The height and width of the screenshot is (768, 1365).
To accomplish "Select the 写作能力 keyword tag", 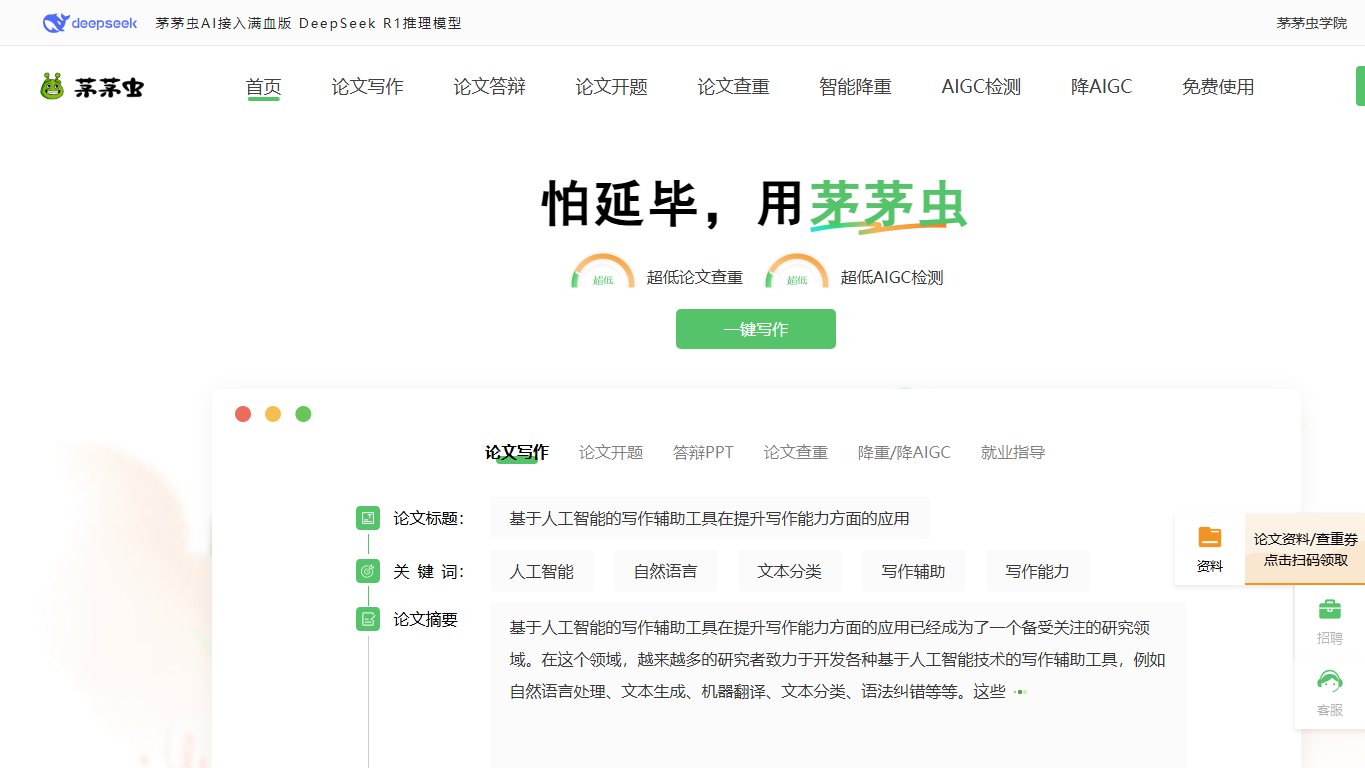I will click(x=1038, y=571).
